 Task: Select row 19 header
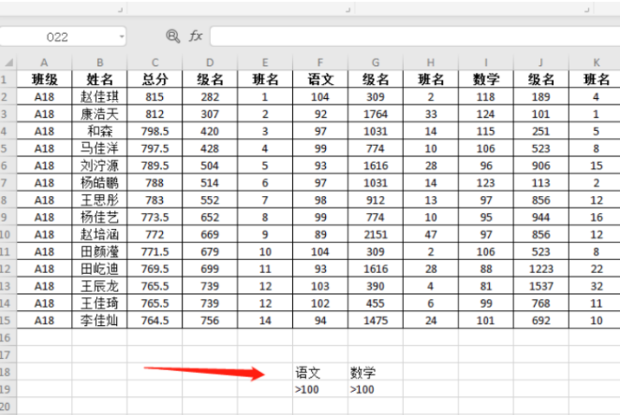pyautogui.click(x=8, y=389)
